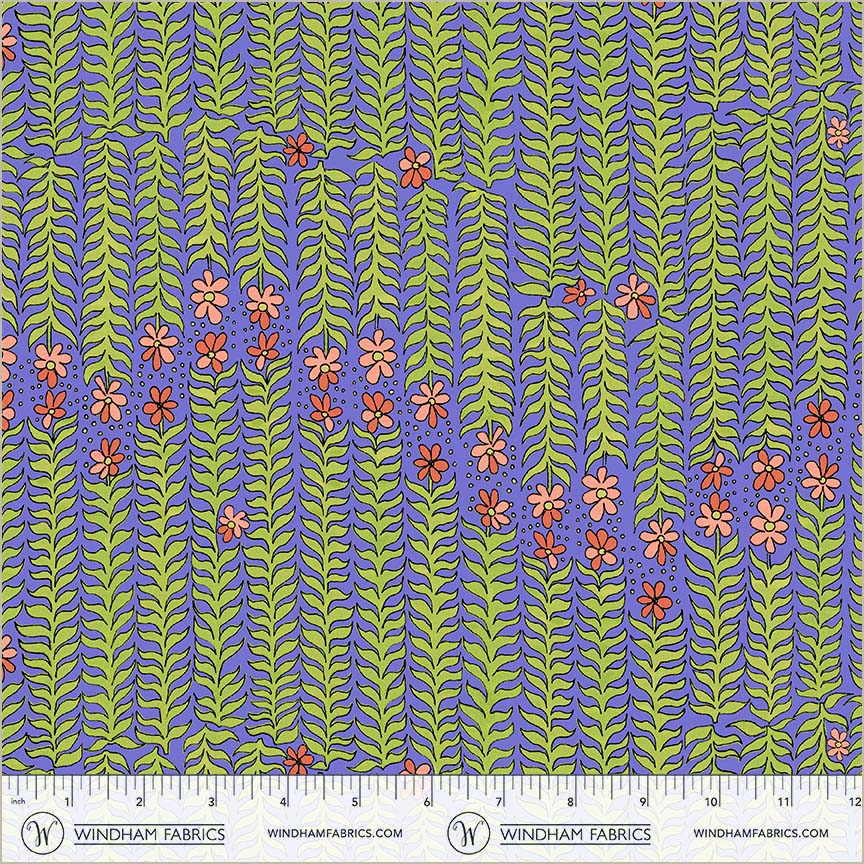Click the number 1 on the ruler

[x=67, y=802]
